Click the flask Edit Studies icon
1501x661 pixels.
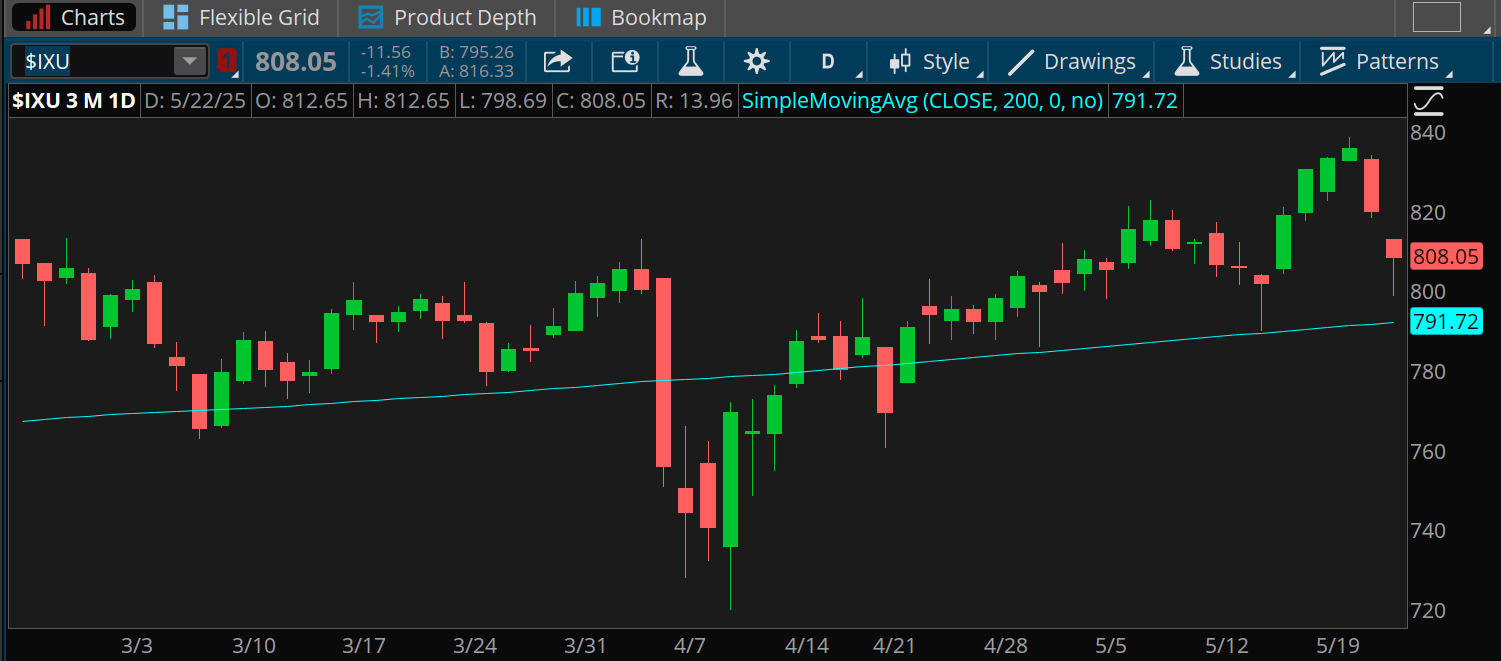[x=690, y=61]
